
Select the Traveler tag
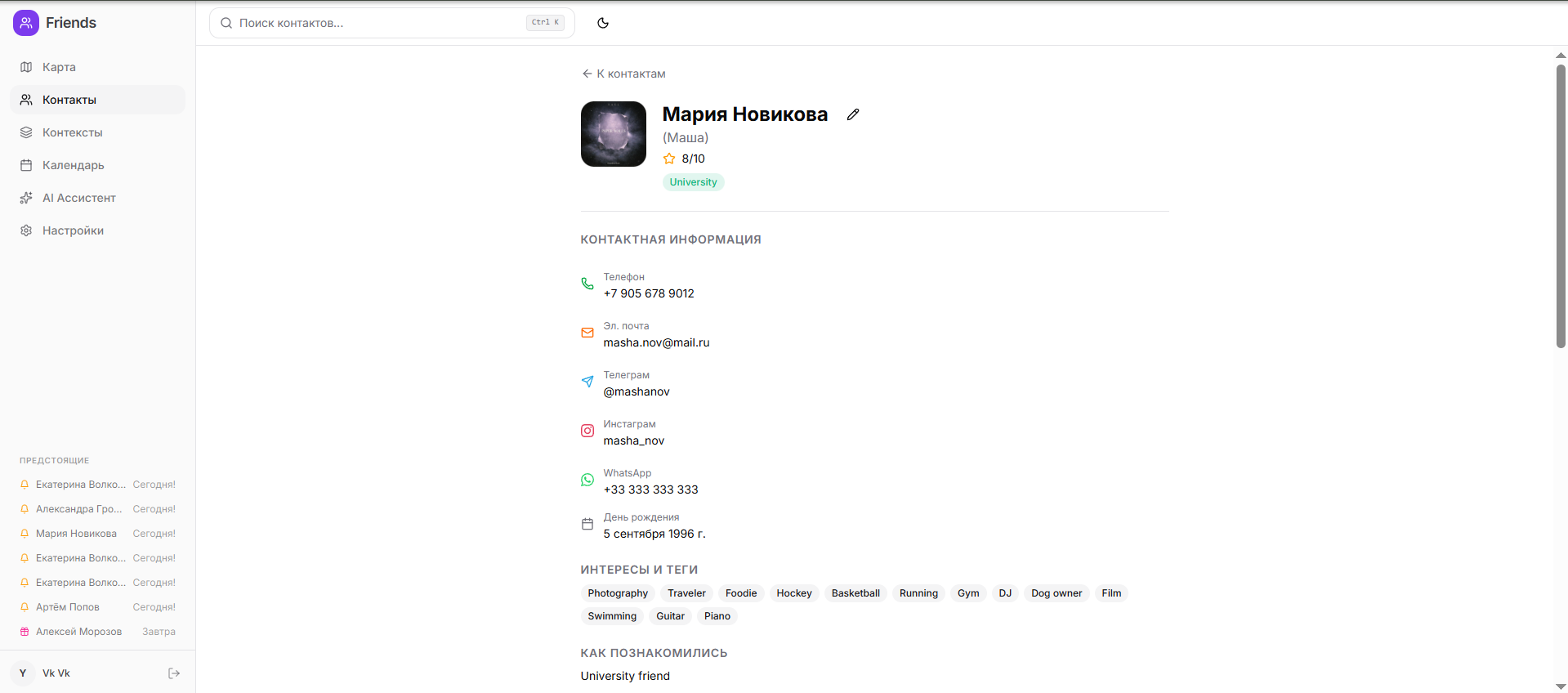686,593
